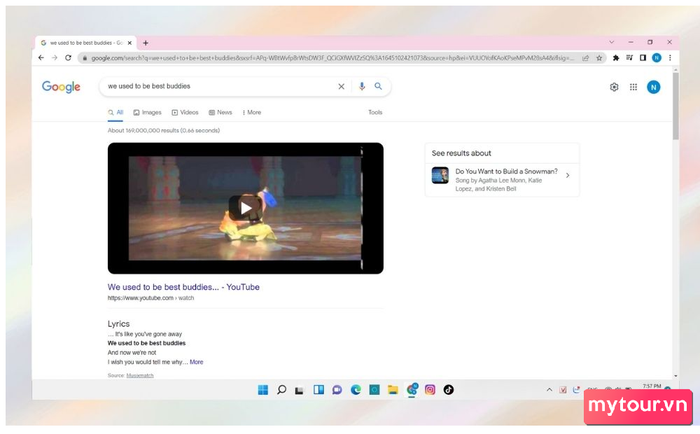Viewport: 700px width, 434px height.
Task: Clear the search box with the X icon
Action: [x=341, y=87]
